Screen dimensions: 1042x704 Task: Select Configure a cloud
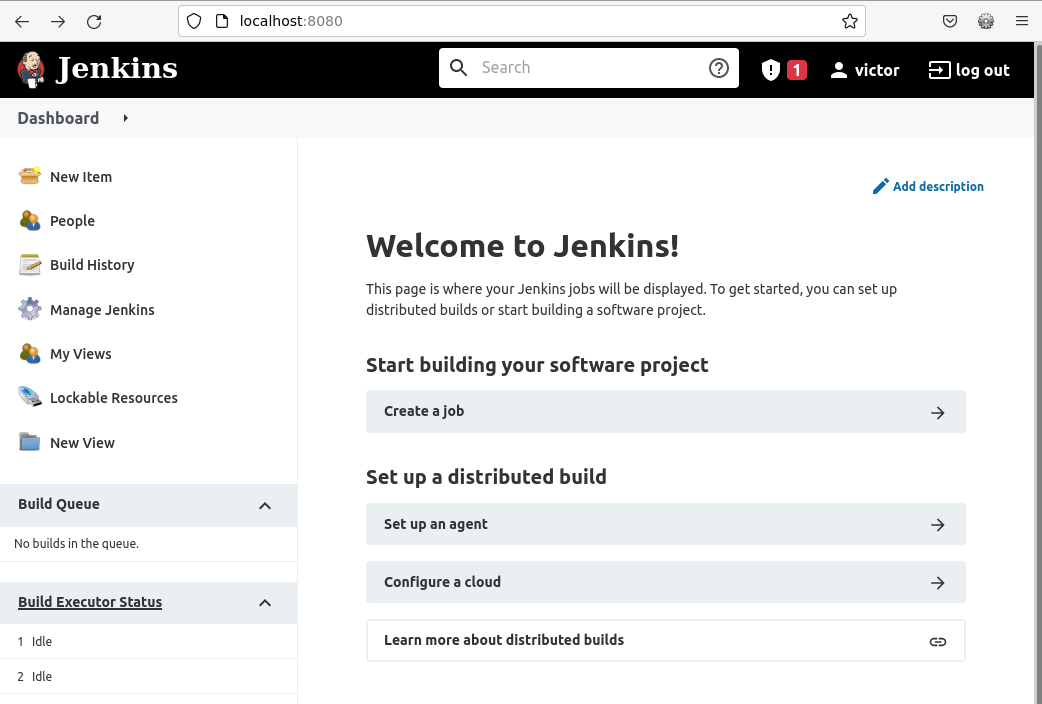[x=665, y=582]
